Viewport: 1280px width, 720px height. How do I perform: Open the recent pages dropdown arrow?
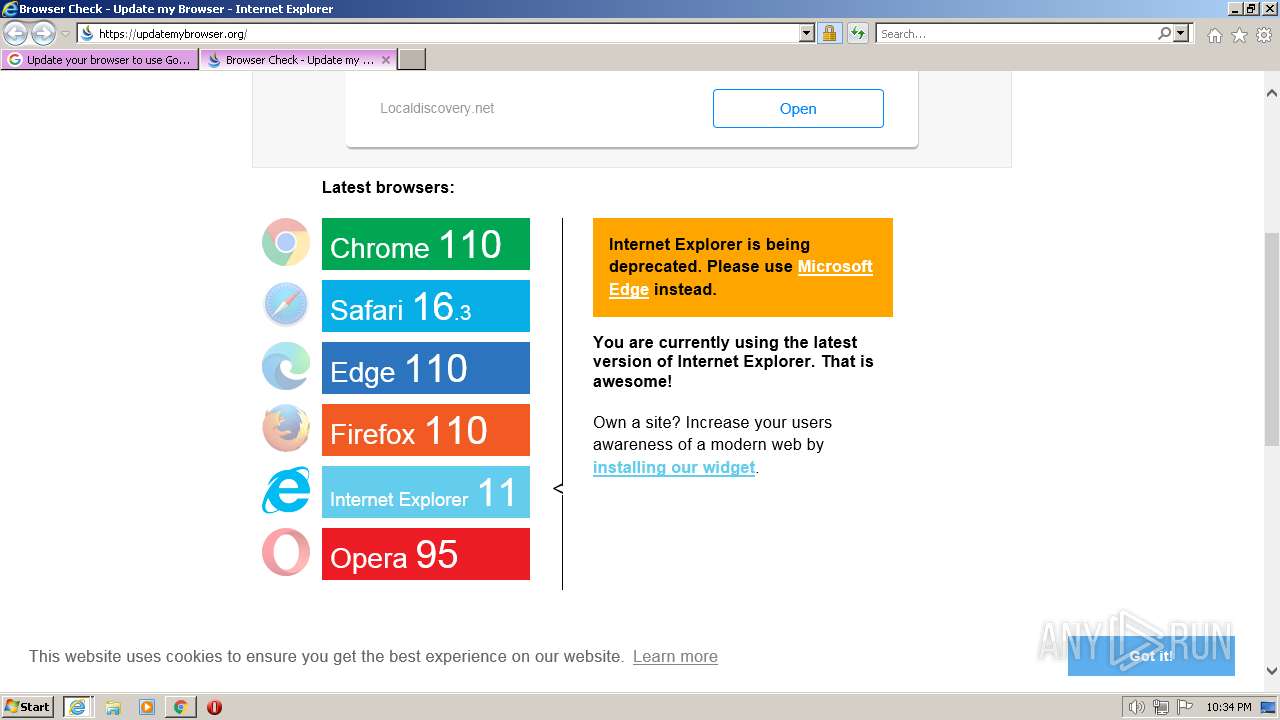coord(65,34)
